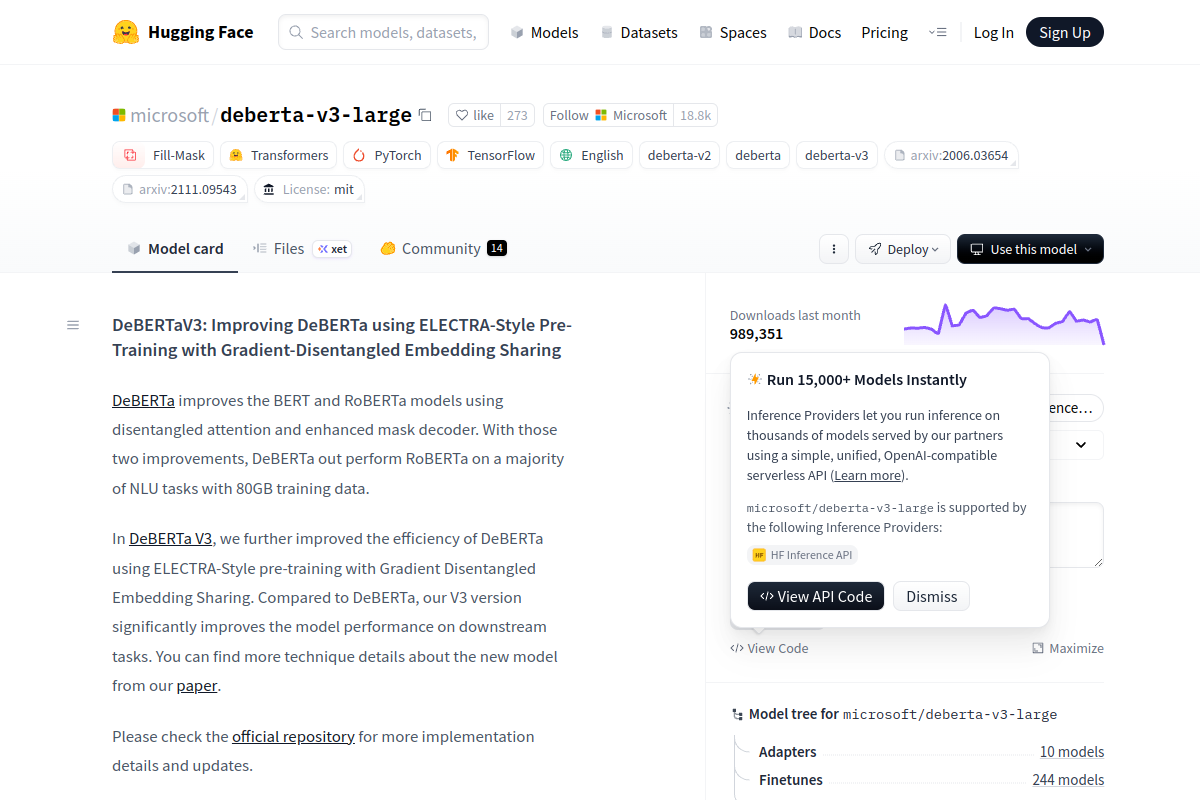Like the deberta-v3-large model
The height and width of the screenshot is (800, 1200).
473,115
